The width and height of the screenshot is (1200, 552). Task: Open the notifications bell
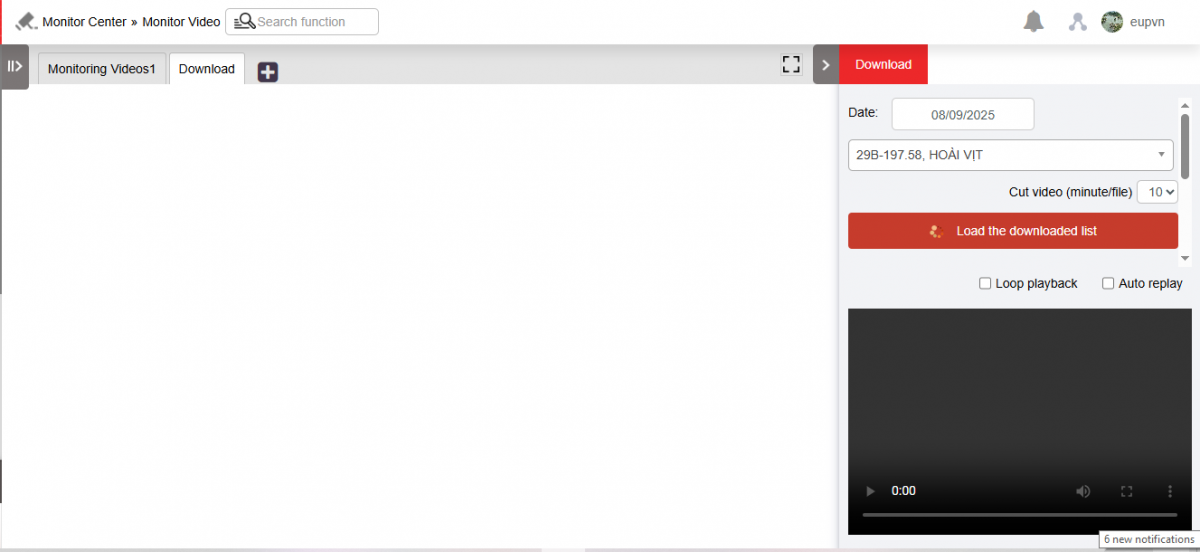pyautogui.click(x=1034, y=21)
